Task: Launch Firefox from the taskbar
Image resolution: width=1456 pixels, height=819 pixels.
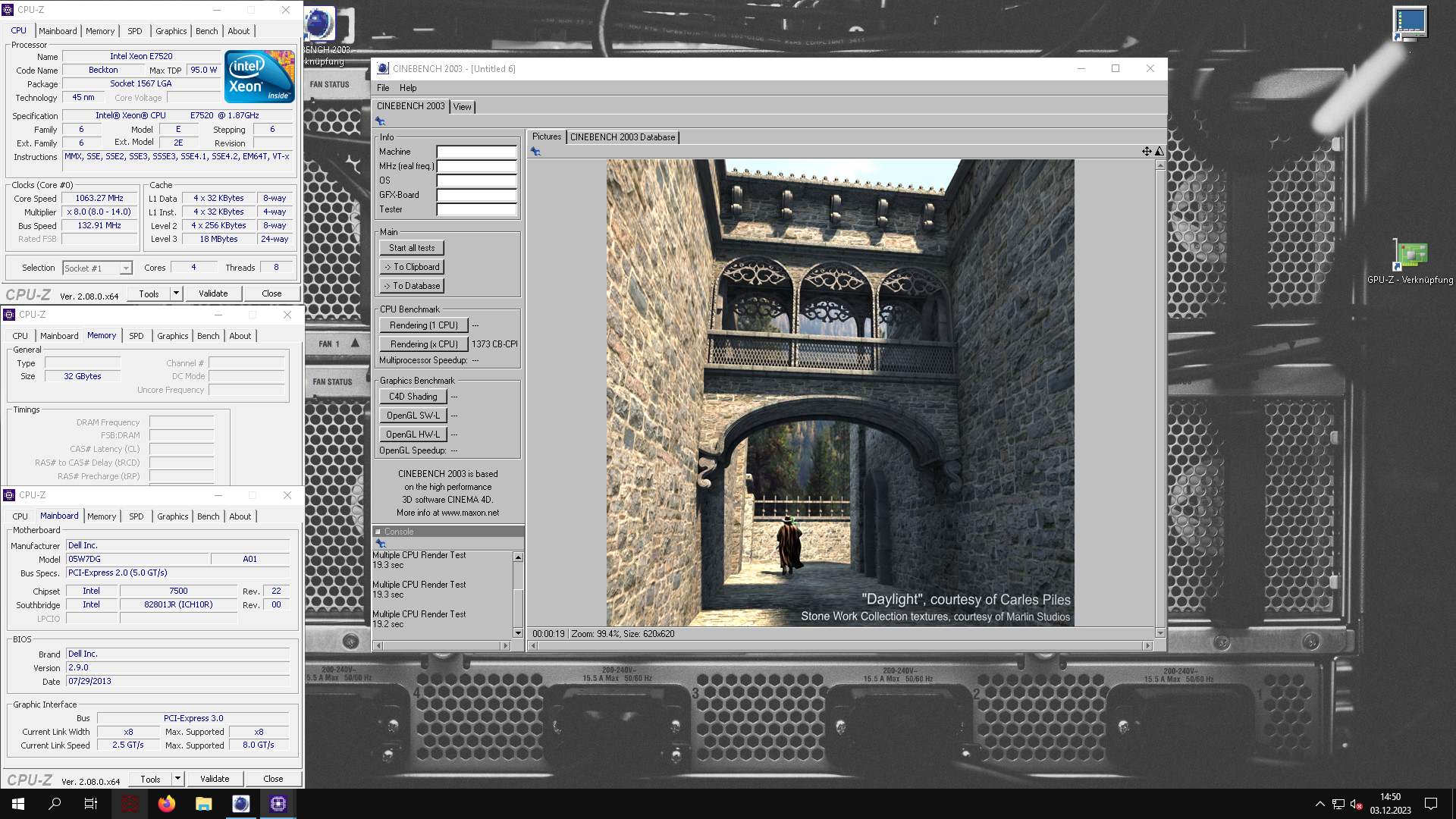Action: tap(167, 804)
